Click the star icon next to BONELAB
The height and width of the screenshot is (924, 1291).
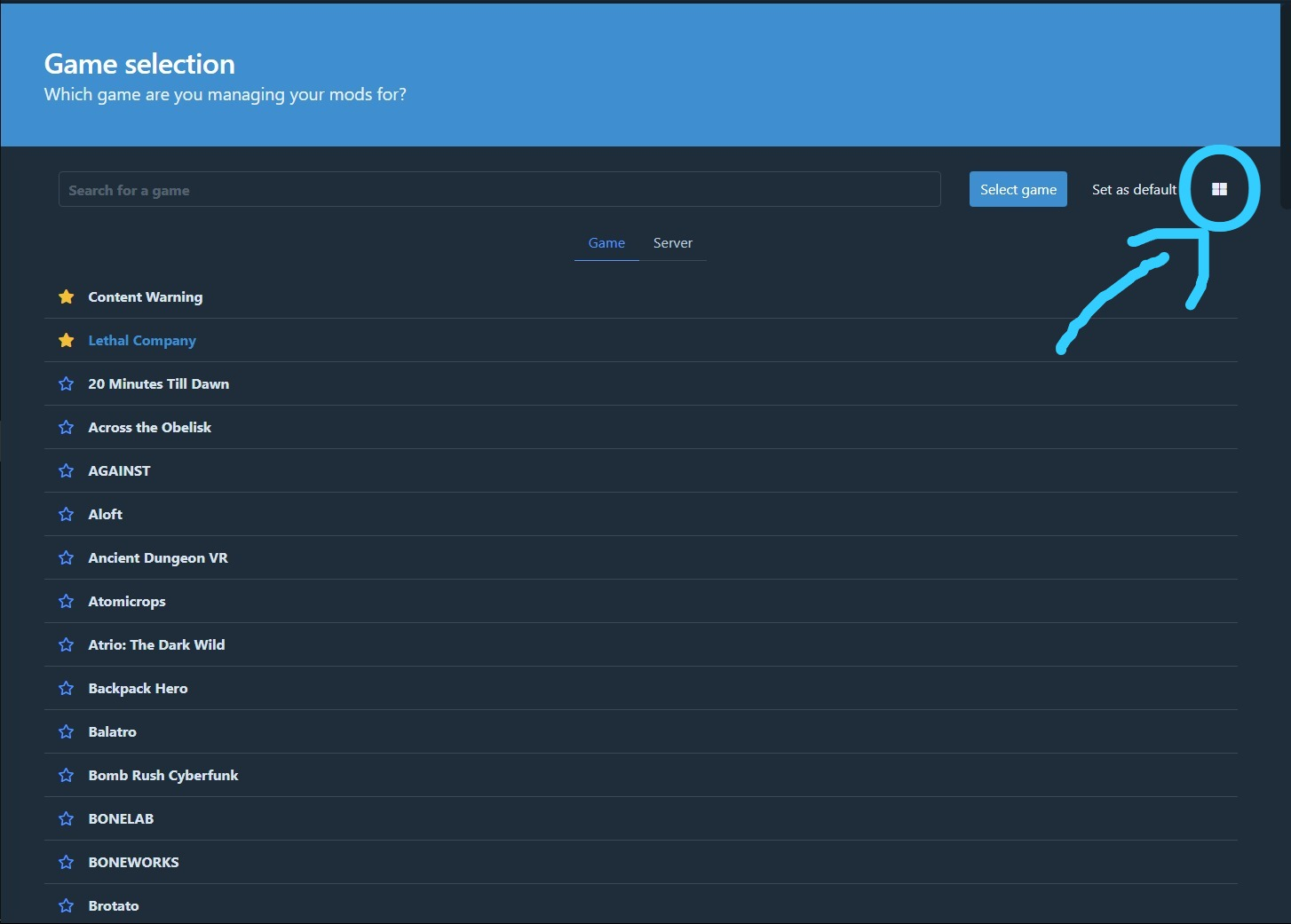(x=66, y=818)
